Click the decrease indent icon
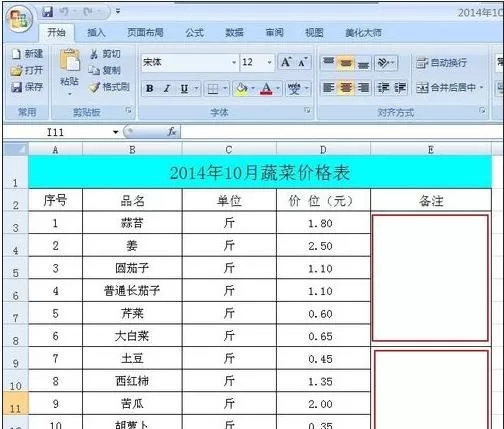This screenshot has width=504, height=429. coord(383,88)
